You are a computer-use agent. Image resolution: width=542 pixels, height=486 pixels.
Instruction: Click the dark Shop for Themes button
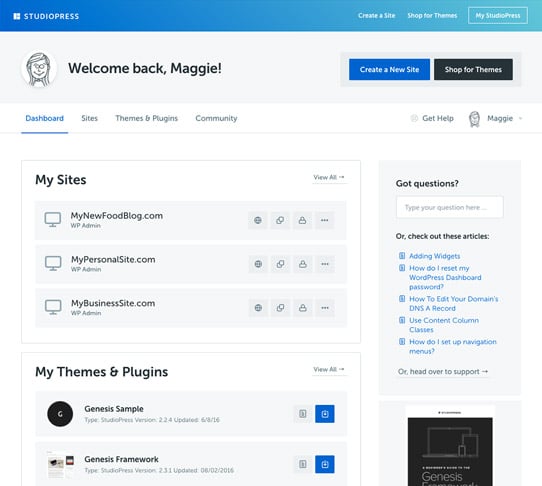[x=473, y=69]
